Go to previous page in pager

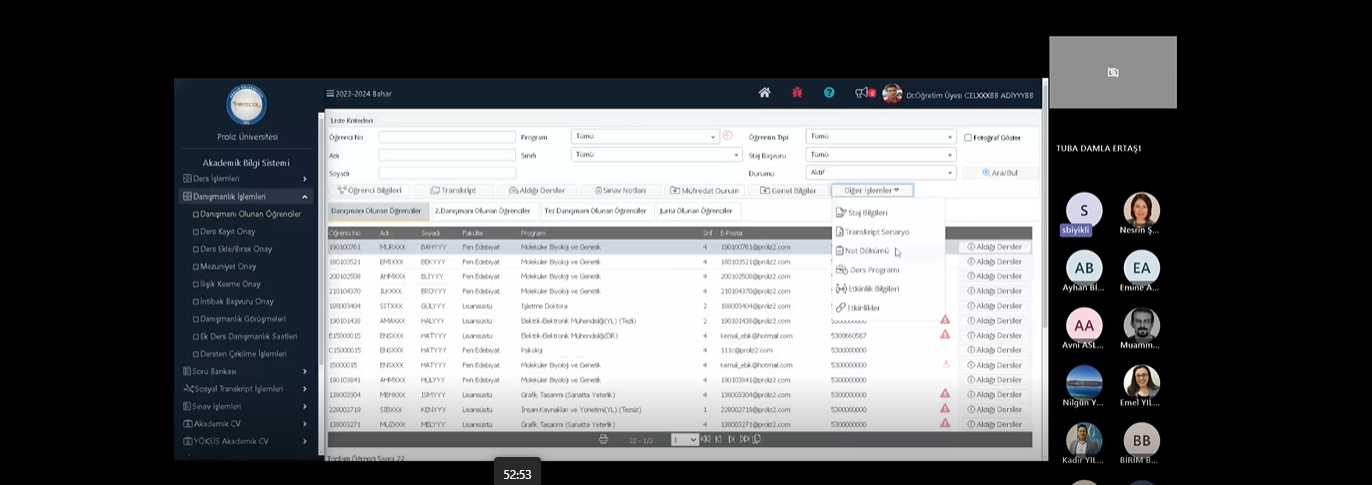tap(718, 439)
